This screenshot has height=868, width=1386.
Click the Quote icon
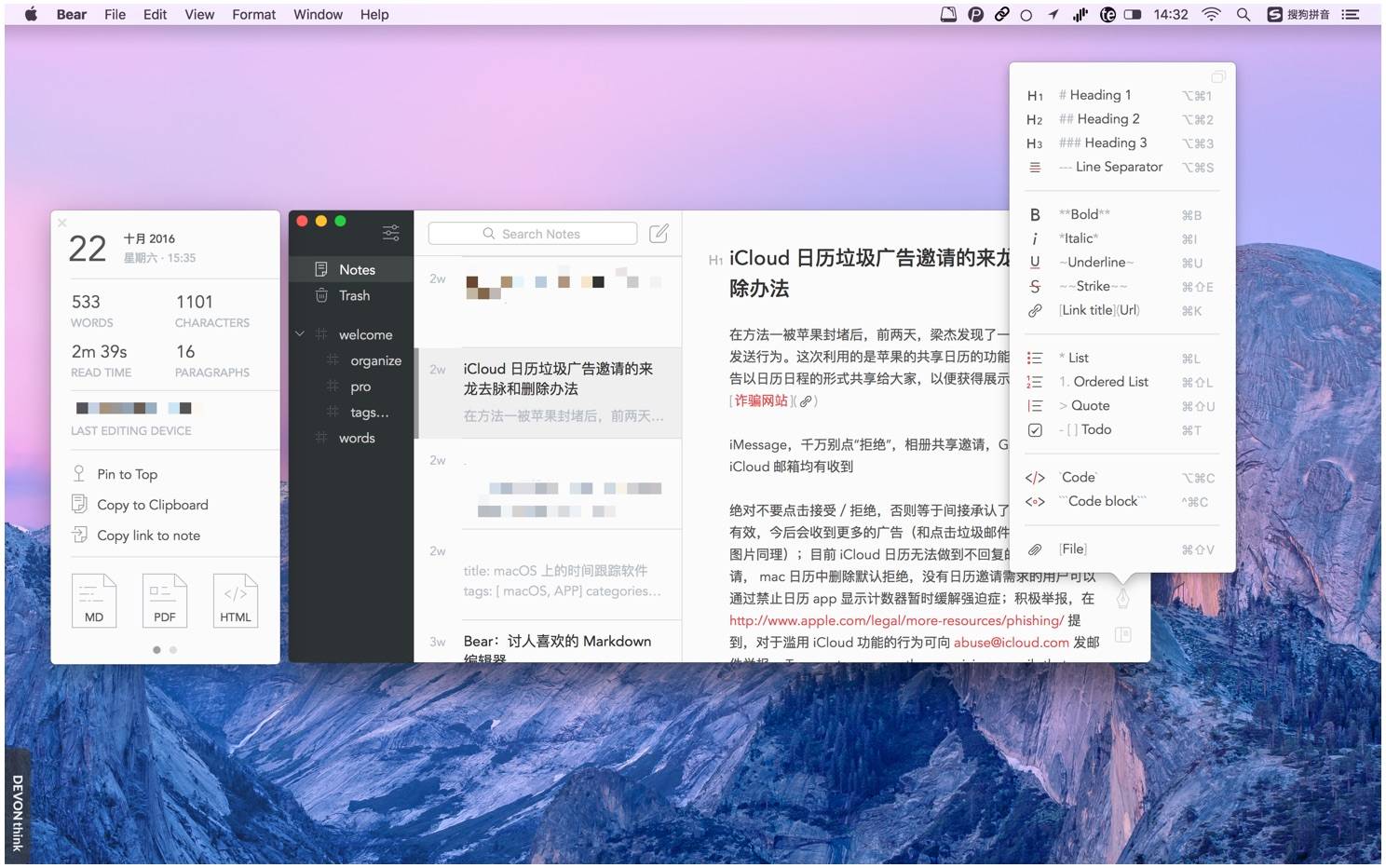pyautogui.click(x=1035, y=406)
